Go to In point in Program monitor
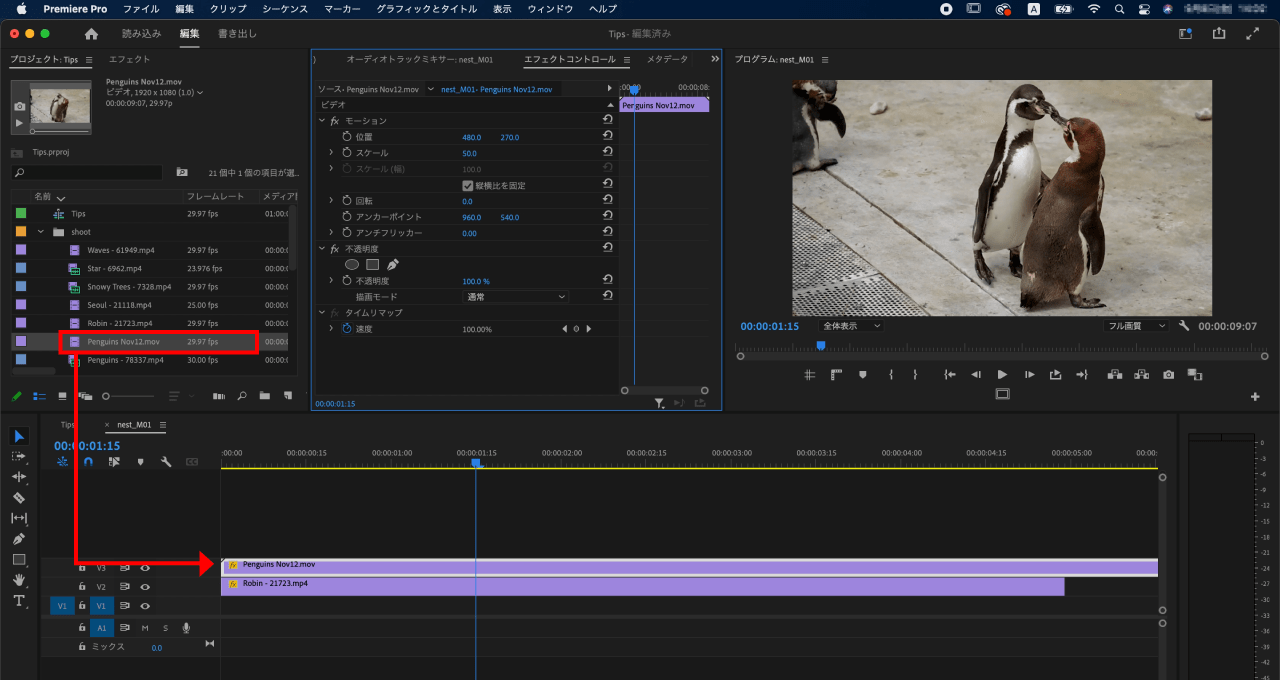This screenshot has width=1280, height=680. tap(950, 375)
